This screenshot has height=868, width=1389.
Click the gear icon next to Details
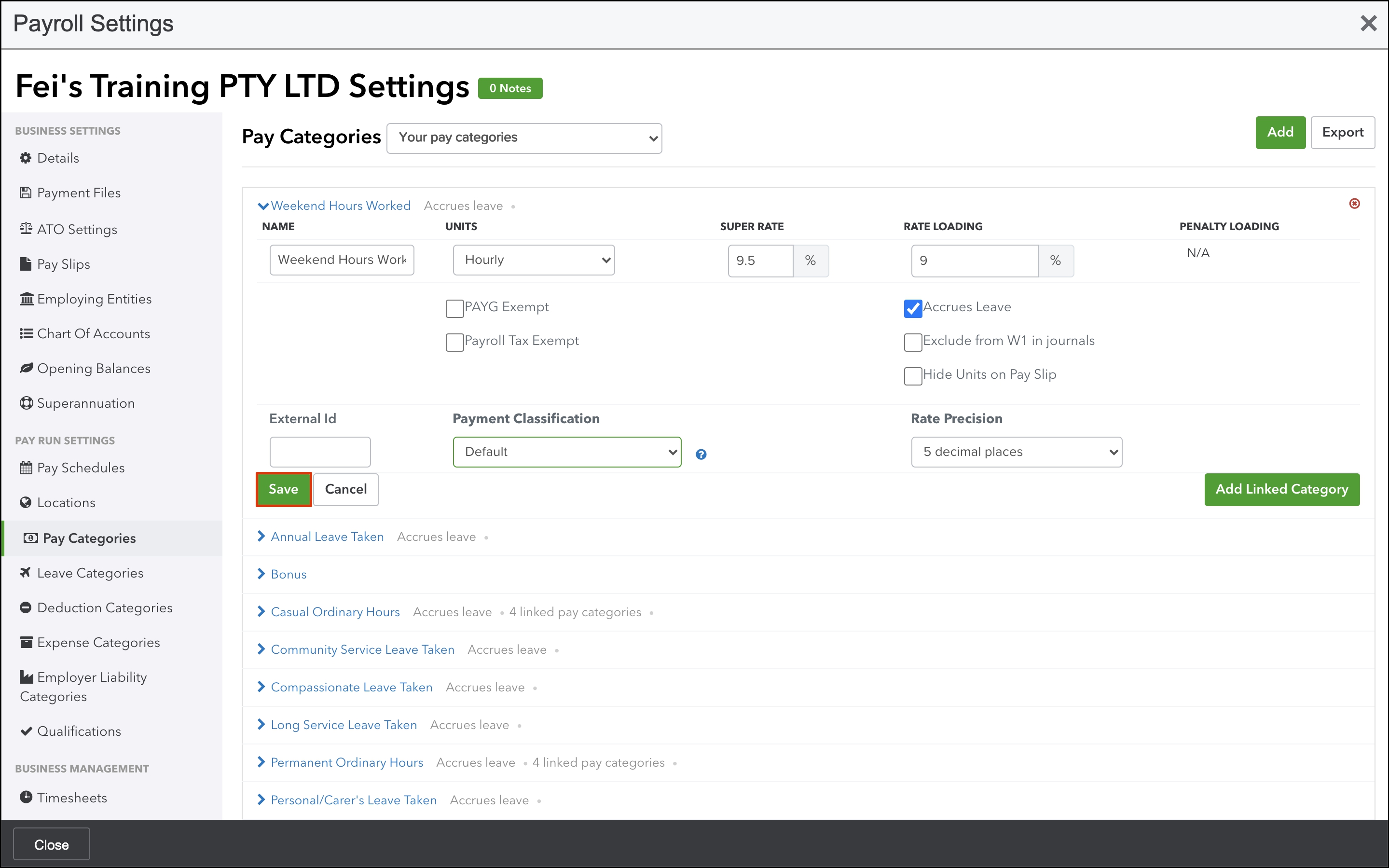[25, 158]
